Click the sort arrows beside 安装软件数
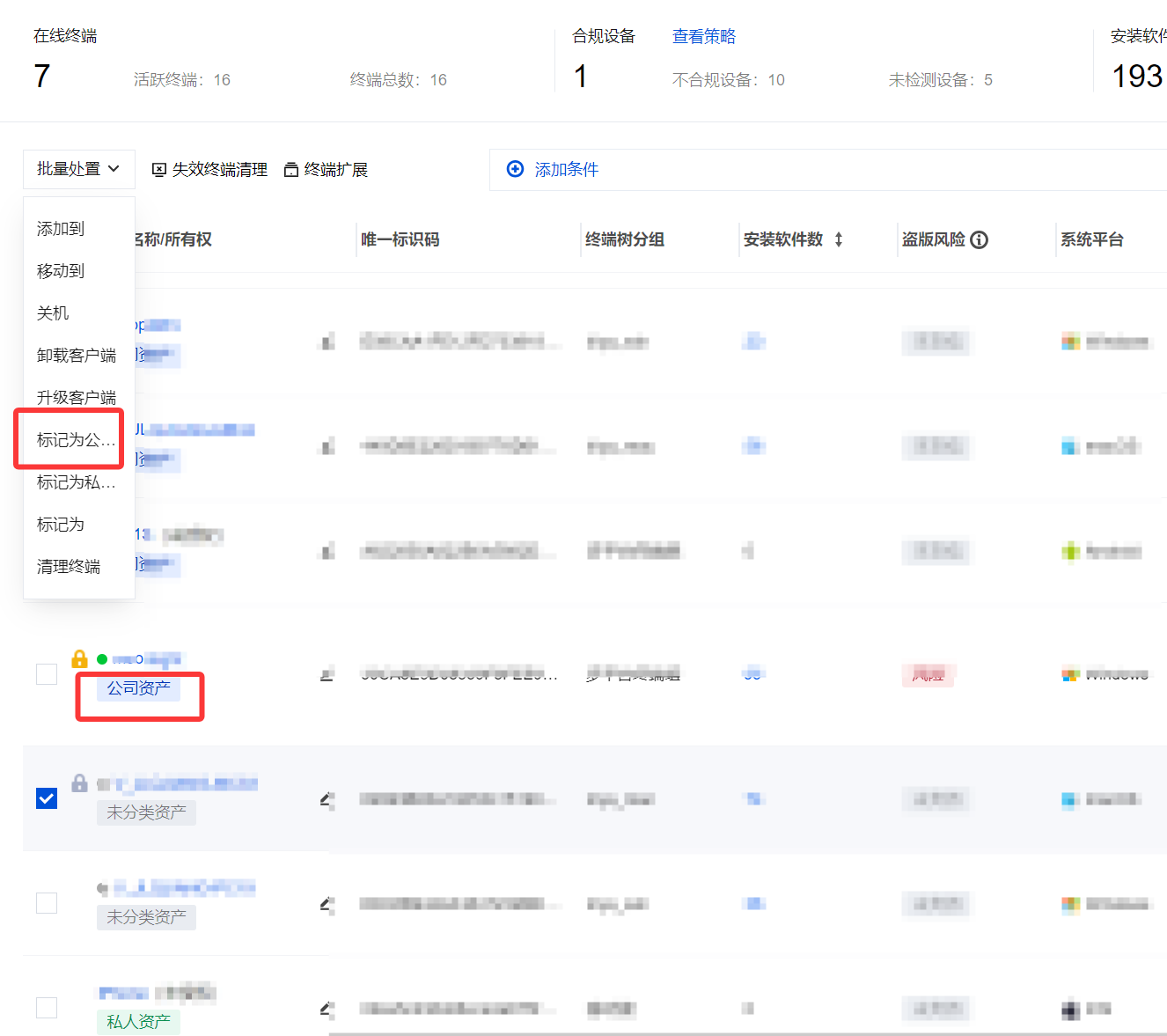1167x1036 pixels. pos(839,239)
